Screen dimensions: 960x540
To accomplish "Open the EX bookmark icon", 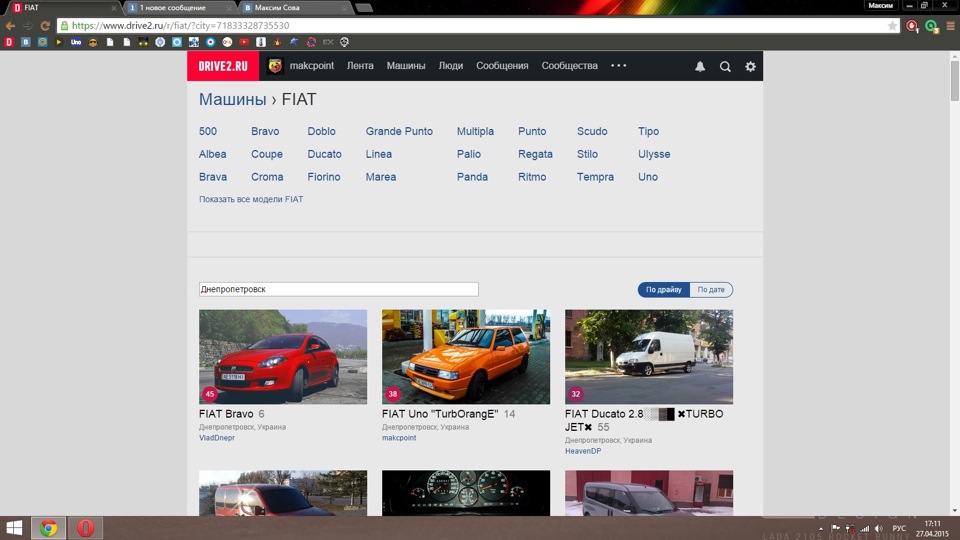I will pyautogui.click(x=328, y=42).
